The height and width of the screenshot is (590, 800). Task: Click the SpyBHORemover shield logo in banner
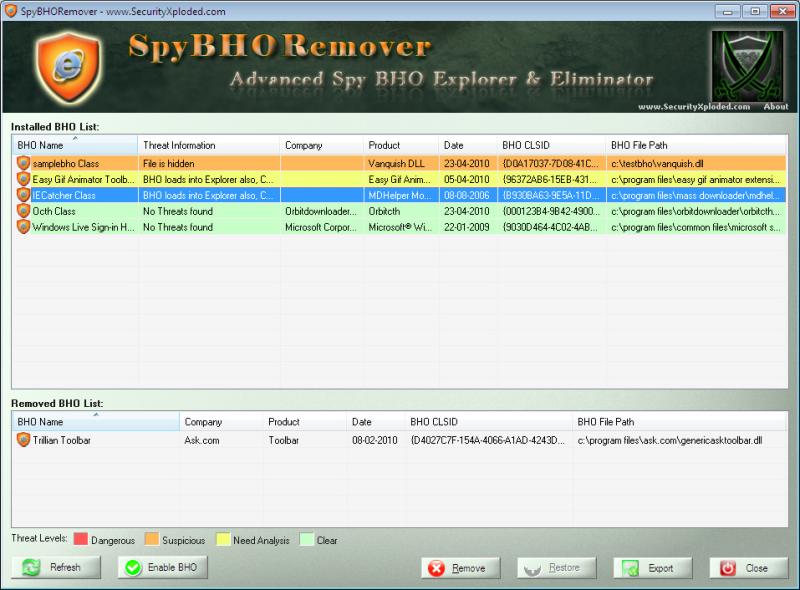tap(69, 67)
